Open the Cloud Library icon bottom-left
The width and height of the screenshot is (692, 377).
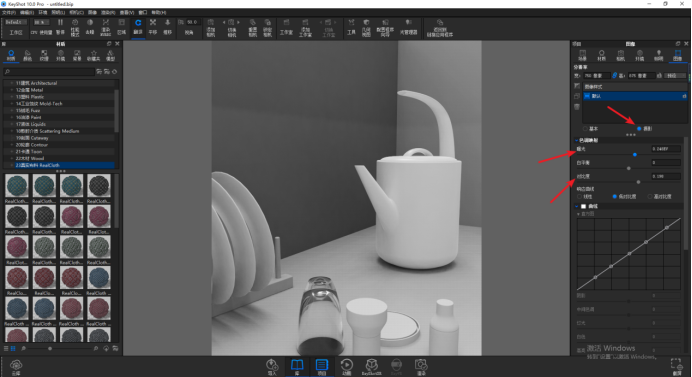(x=16, y=365)
